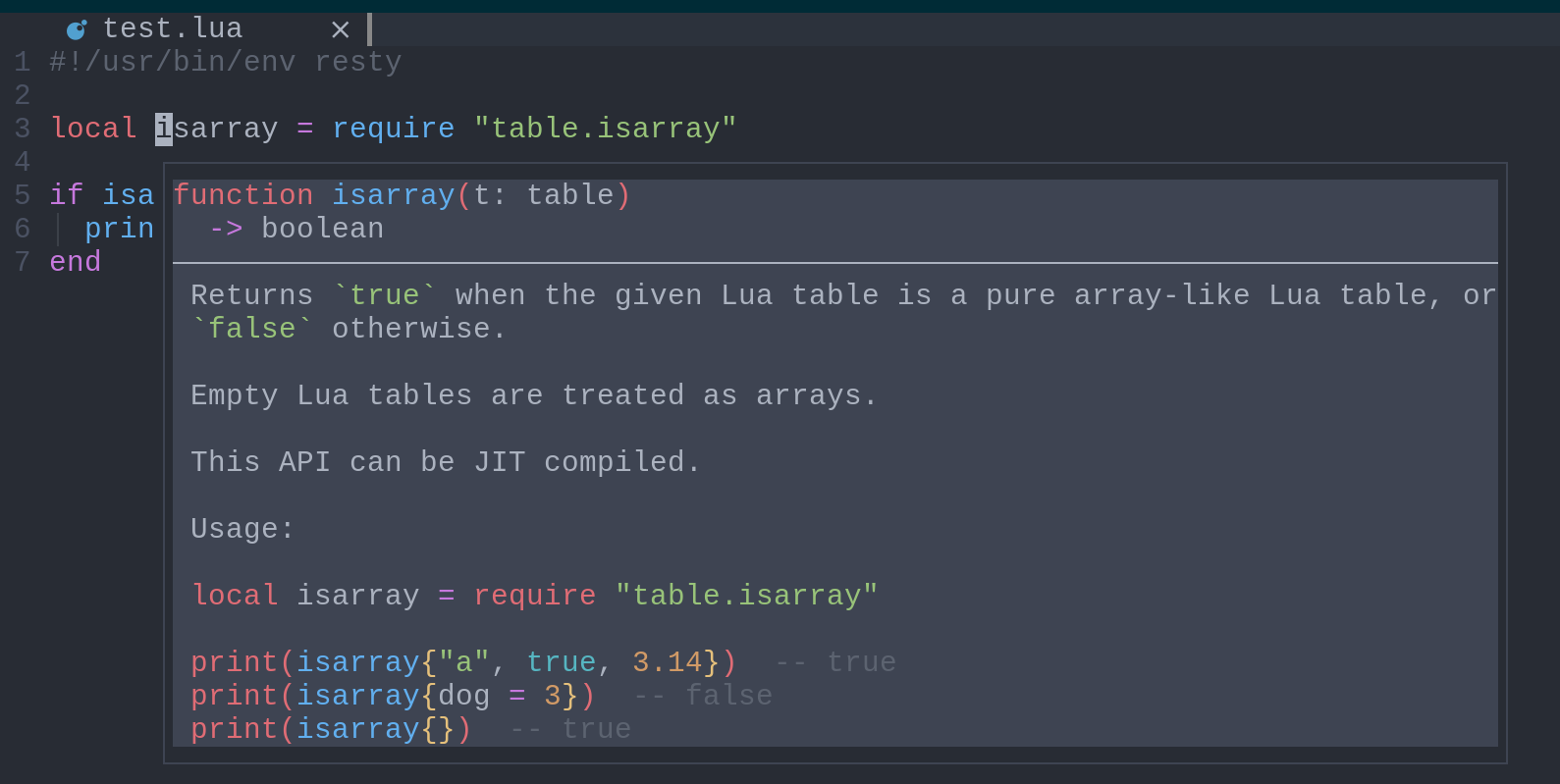Click the "-- false" comment in the popup
1560x784 pixels.
[x=703, y=696]
